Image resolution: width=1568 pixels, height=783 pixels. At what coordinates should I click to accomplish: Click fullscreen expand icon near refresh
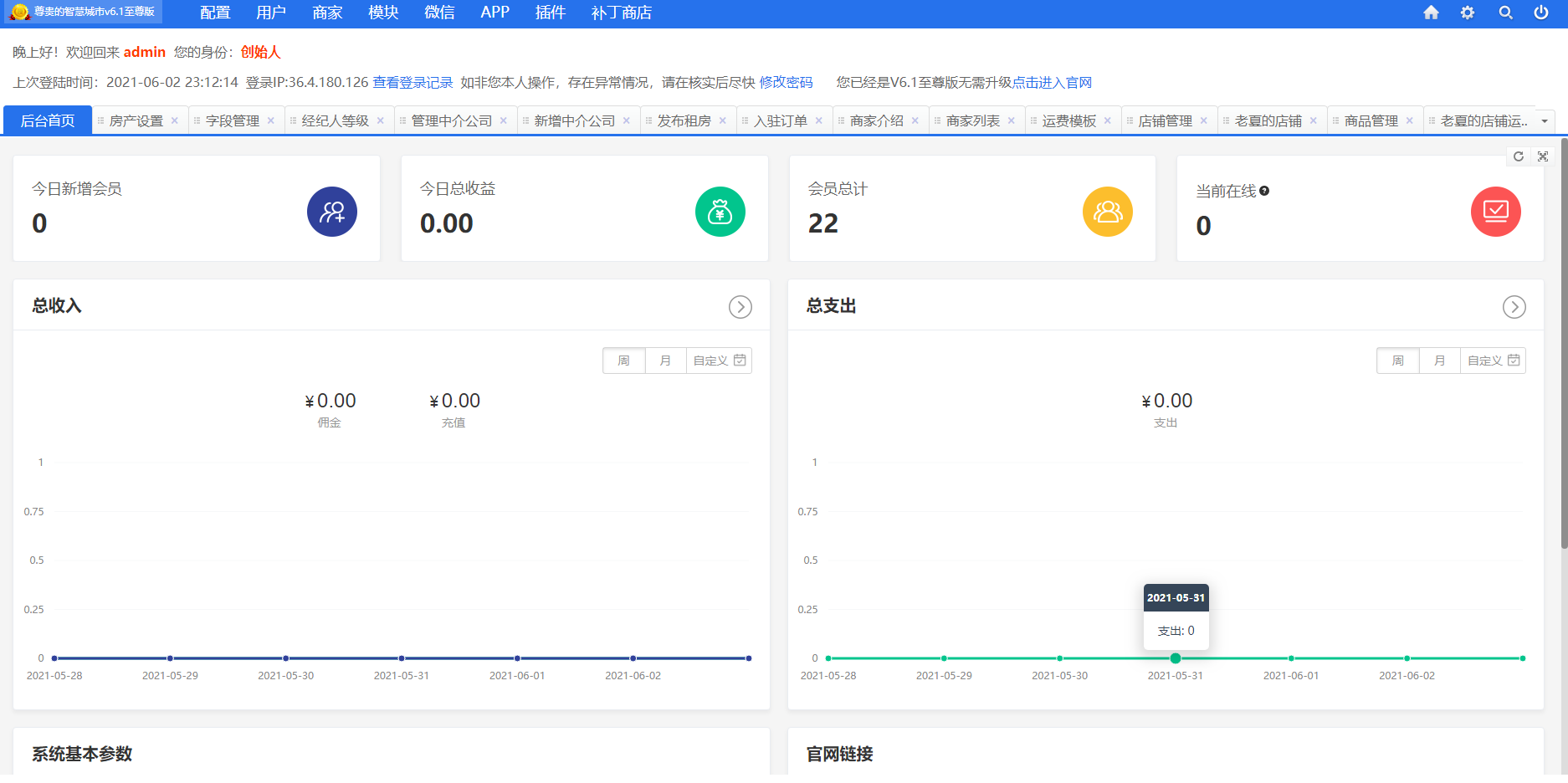1543,156
